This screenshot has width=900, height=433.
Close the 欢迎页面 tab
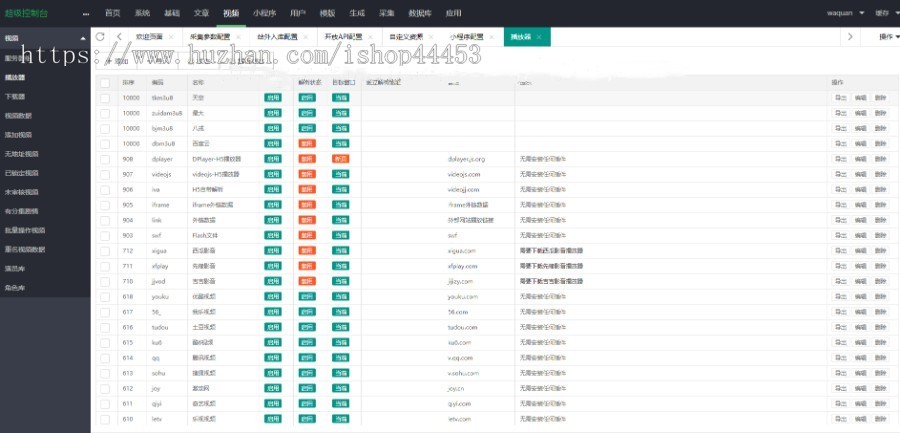click(x=171, y=37)
